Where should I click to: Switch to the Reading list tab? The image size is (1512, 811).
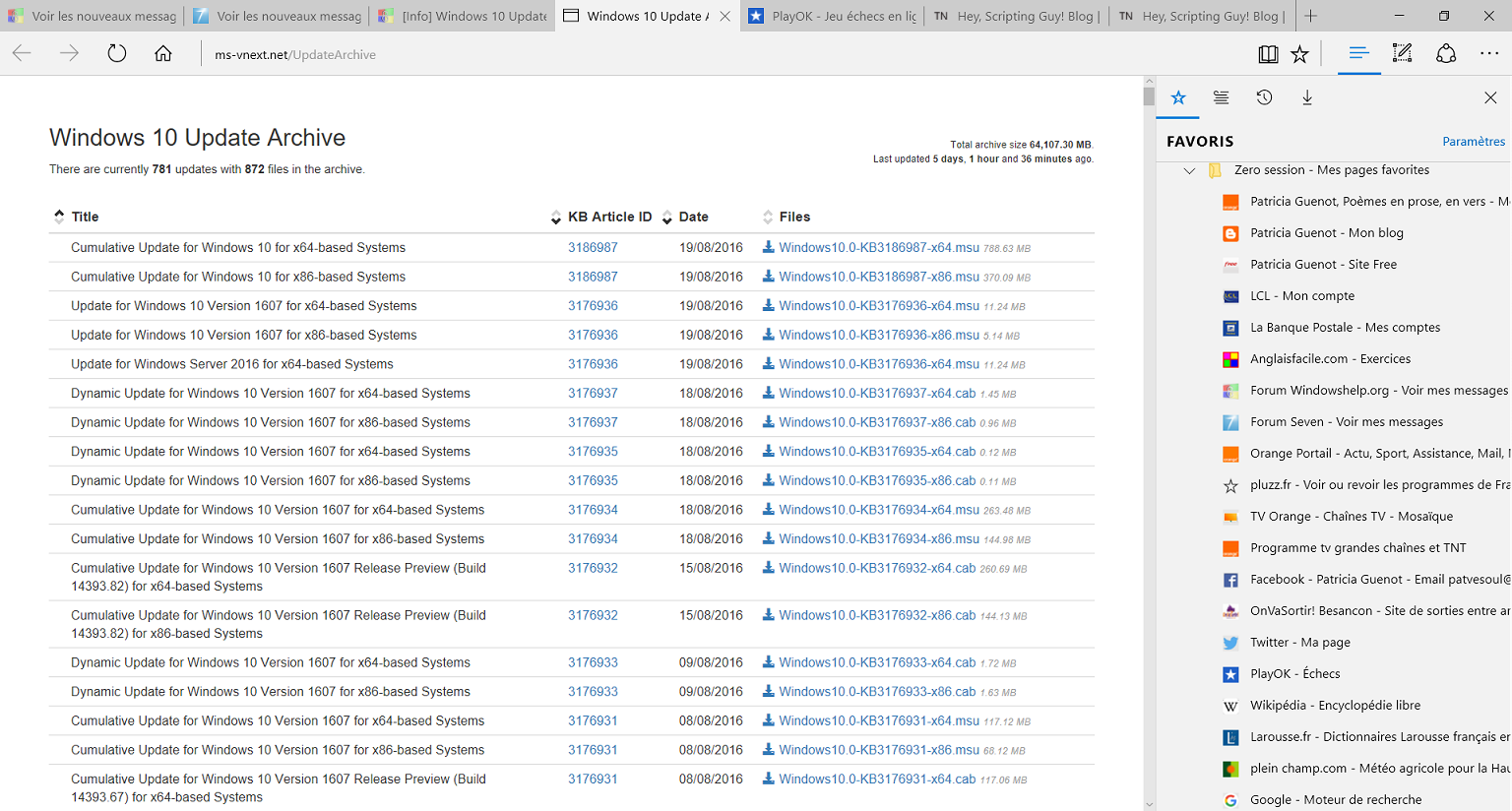pyautogui.click(x=1221, y=97)
